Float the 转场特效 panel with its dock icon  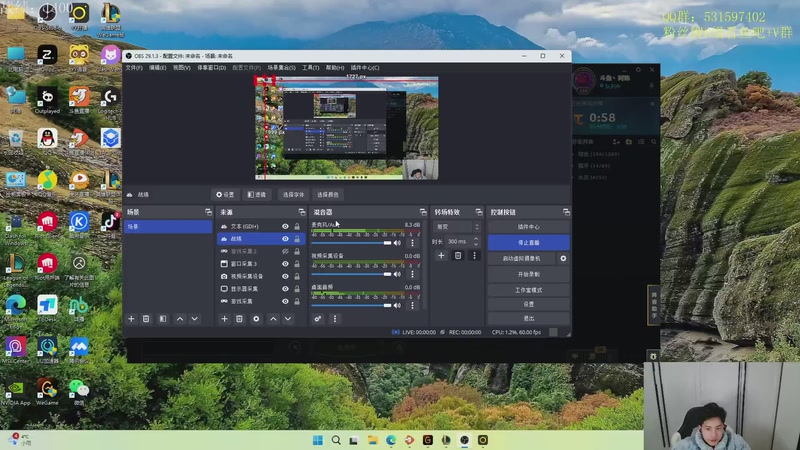[479, 212]
